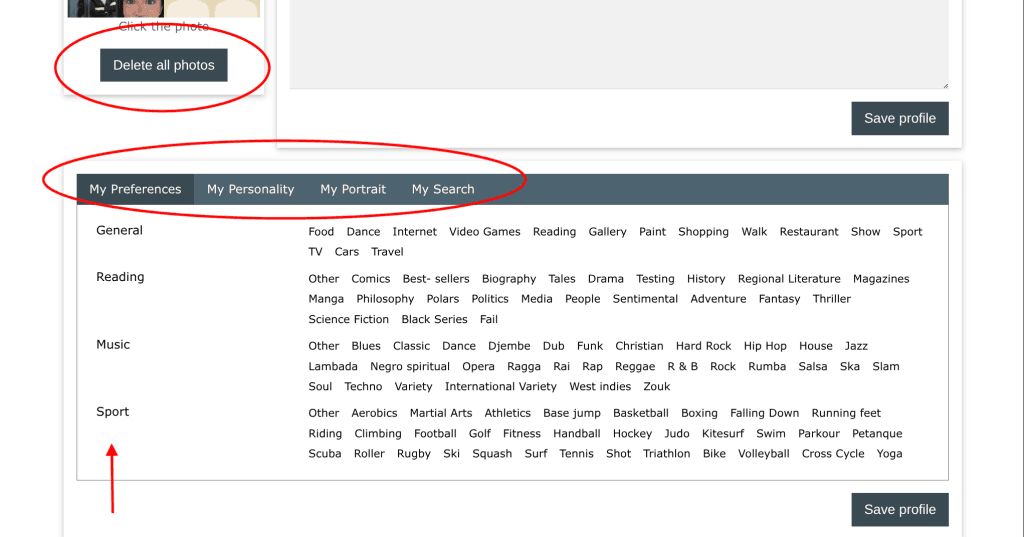
Task: Choose Basketball in Sport preferences
Action: pyautogui.click(x=641, y=413)
